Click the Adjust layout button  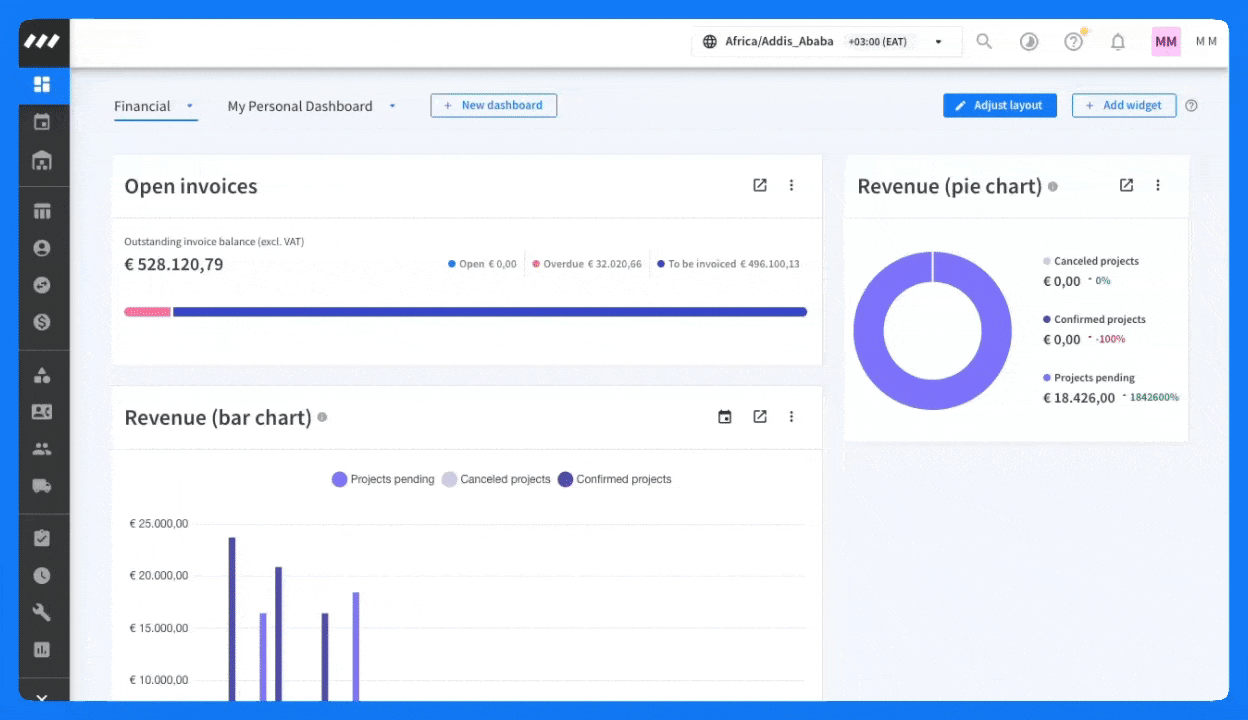[x=999, y=106]
